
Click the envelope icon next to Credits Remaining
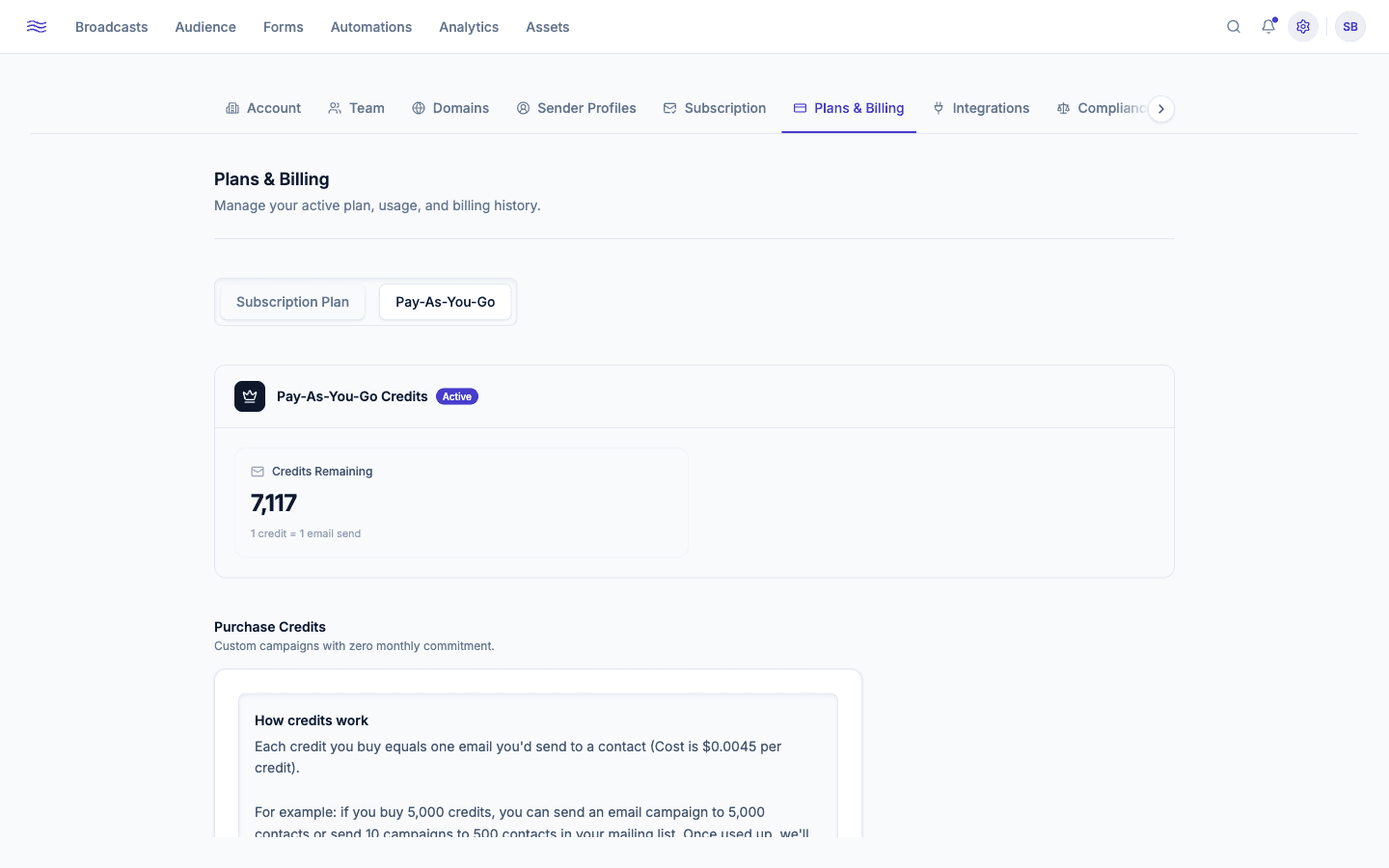258,472
